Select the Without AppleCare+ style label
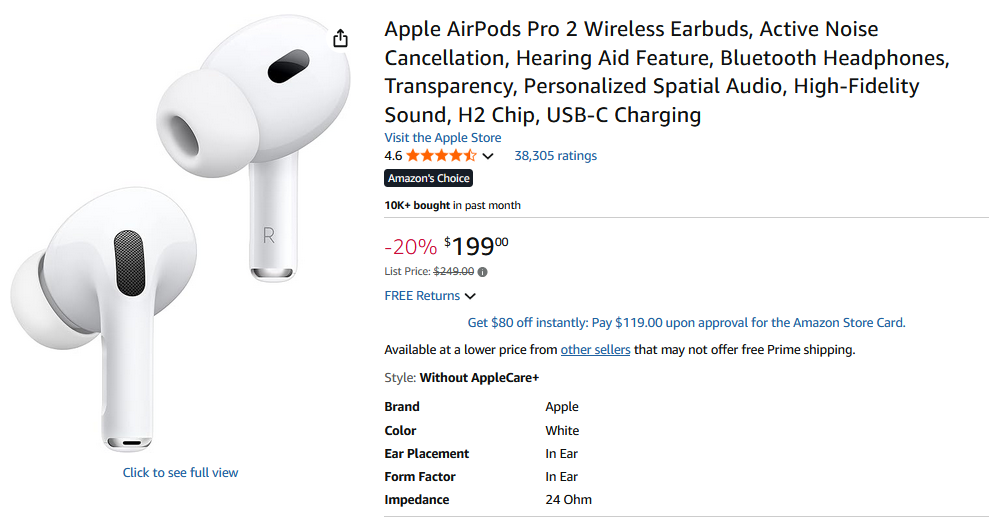 (x=479, y=378)
